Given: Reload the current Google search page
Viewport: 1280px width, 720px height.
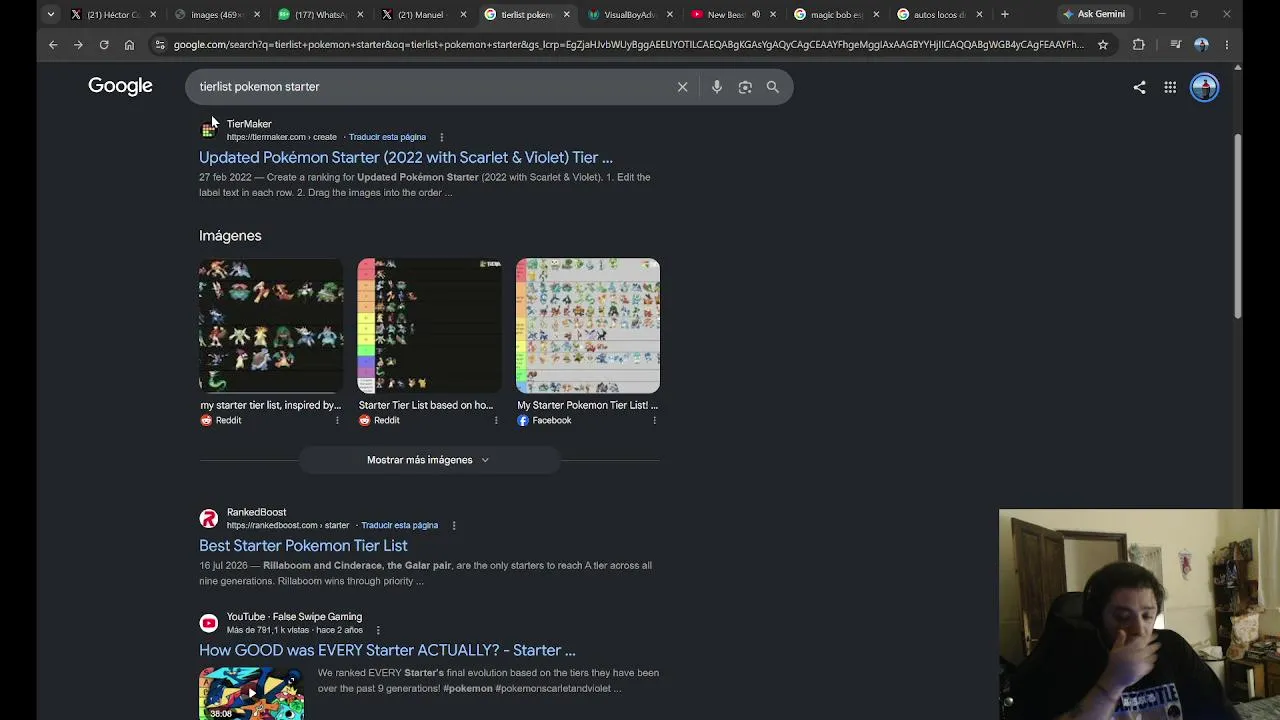Looking at the screenshot, I should tap(104, 44).
